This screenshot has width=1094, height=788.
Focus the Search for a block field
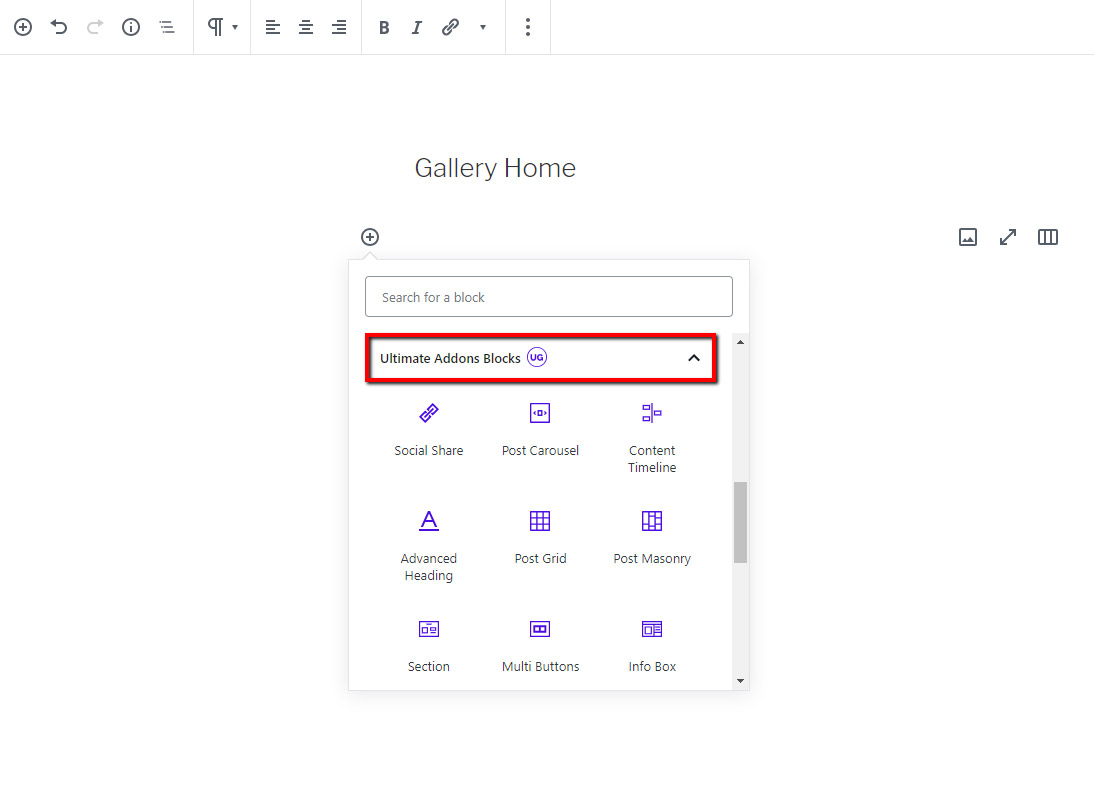(x=549, y=297)
